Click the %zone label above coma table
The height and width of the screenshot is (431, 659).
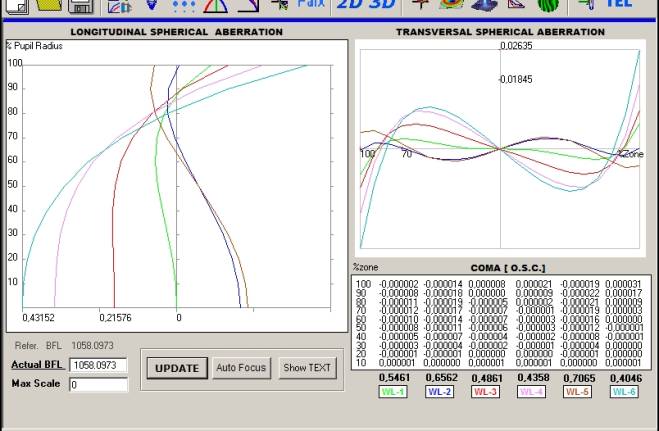(365, 267)
